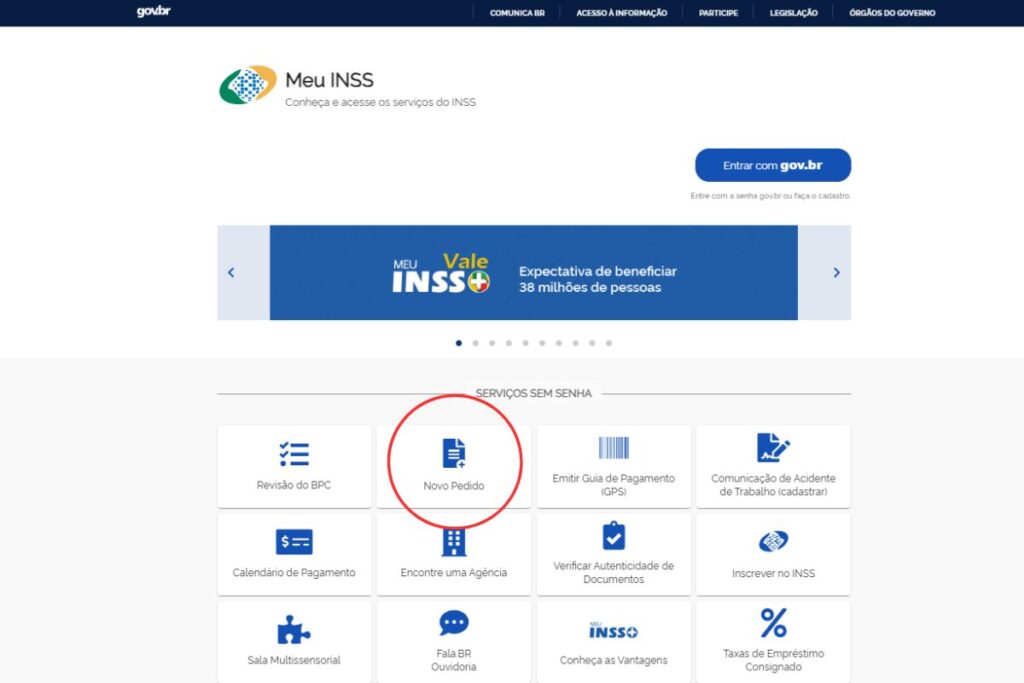Go to next banner slide arrow
Screen dimensions: 1024x683
[837, 272]
